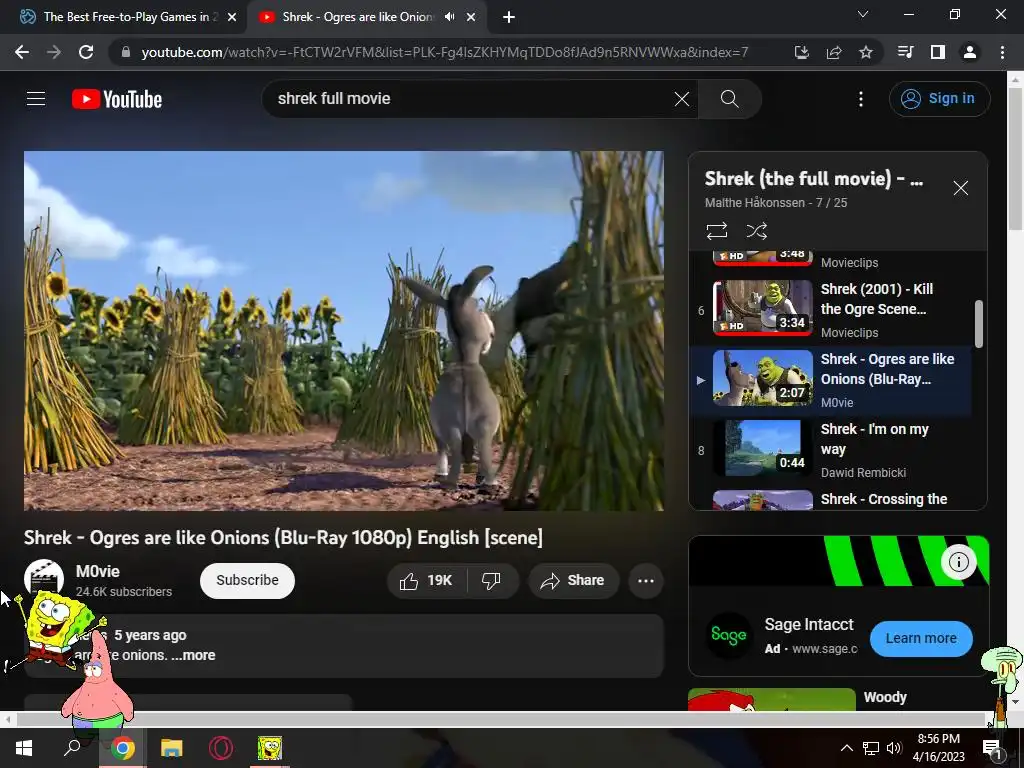Click the video title text
1024x768 pixels.
(283, 537)
